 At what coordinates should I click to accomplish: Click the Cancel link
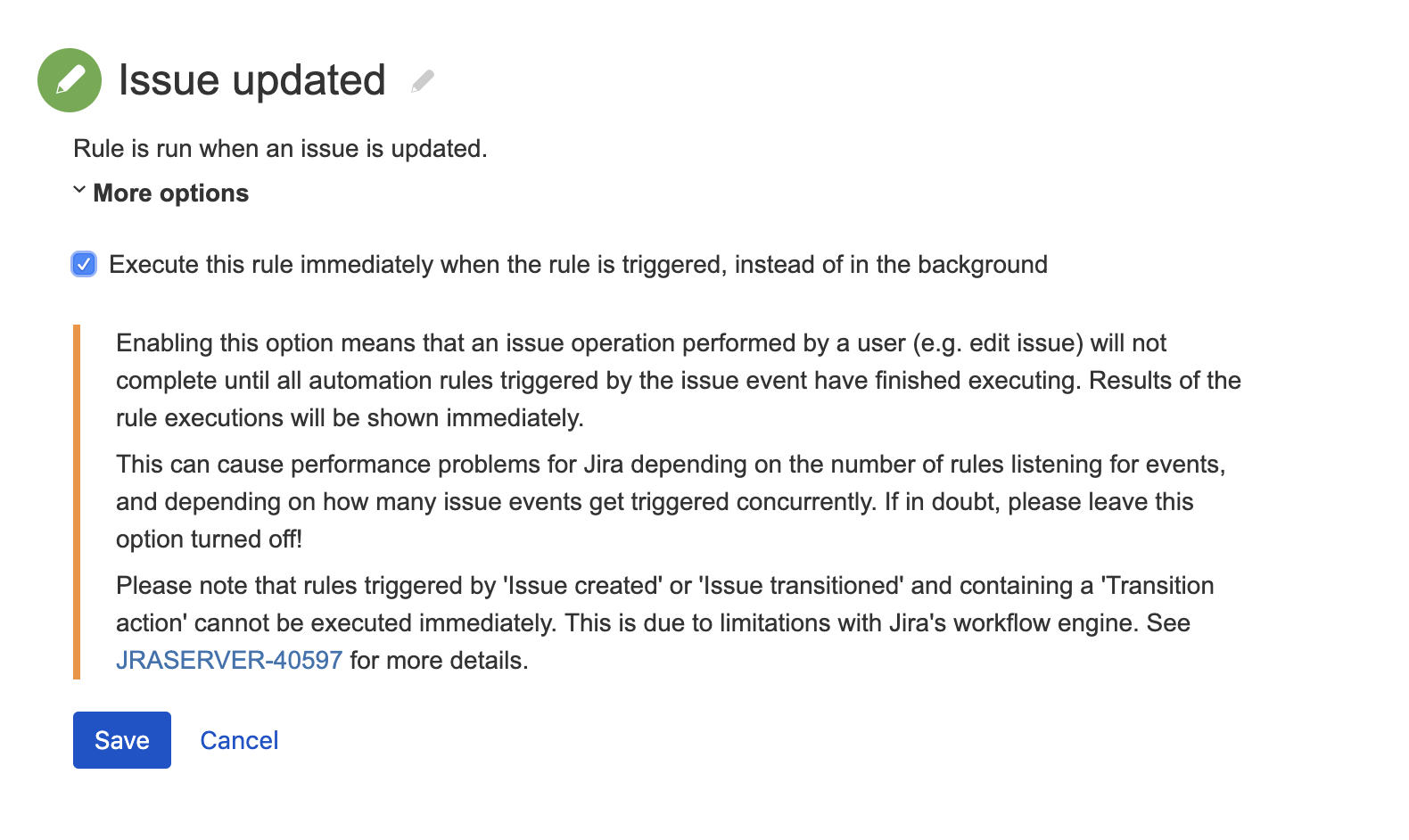click(x=239, y=740)
